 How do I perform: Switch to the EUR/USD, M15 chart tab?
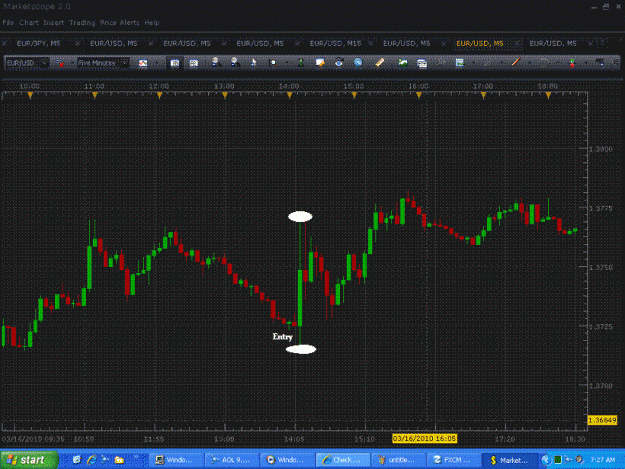pyautogui.click(x=335, y=43)
